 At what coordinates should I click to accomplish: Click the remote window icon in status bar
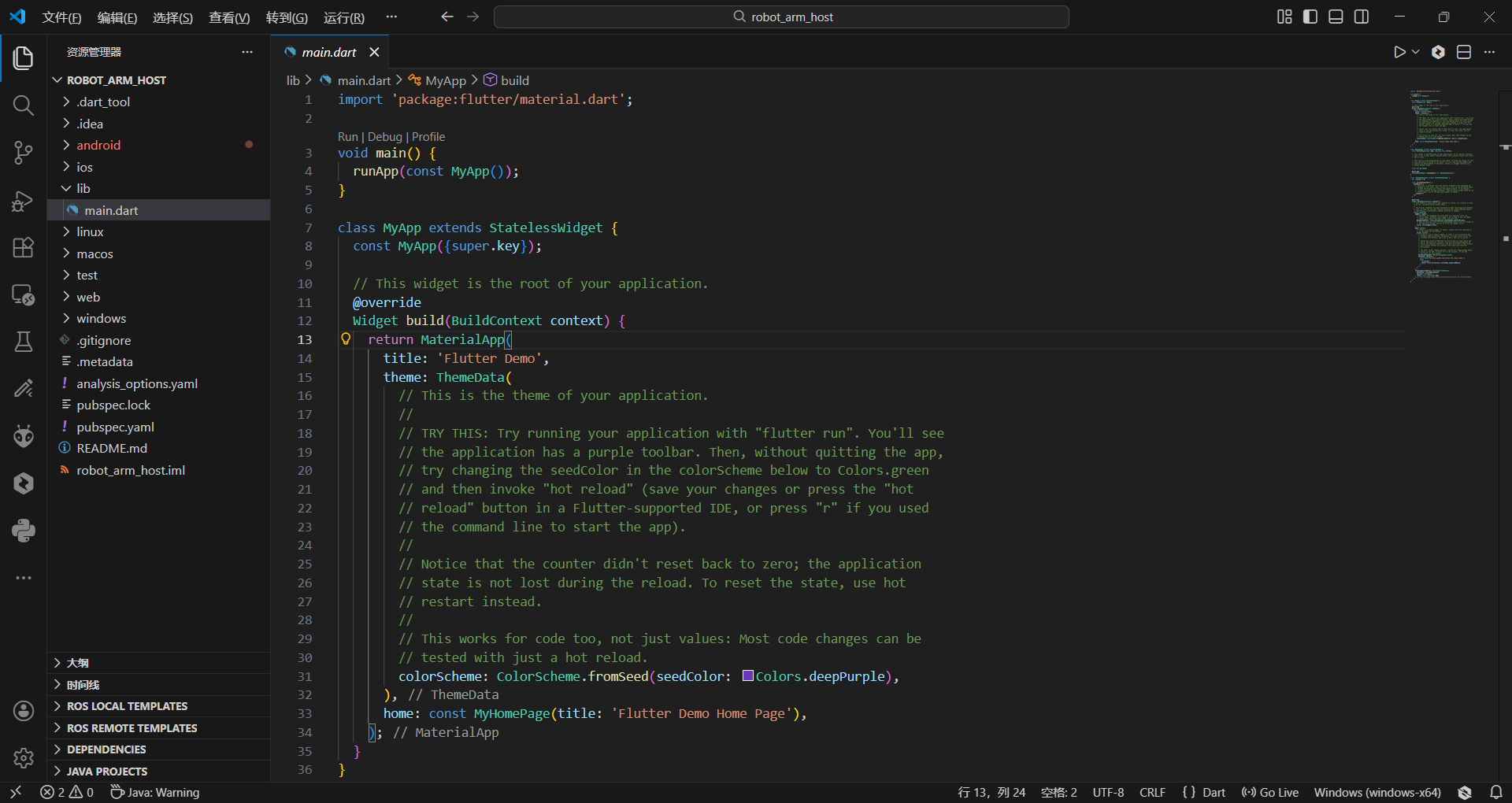[16, 792]
